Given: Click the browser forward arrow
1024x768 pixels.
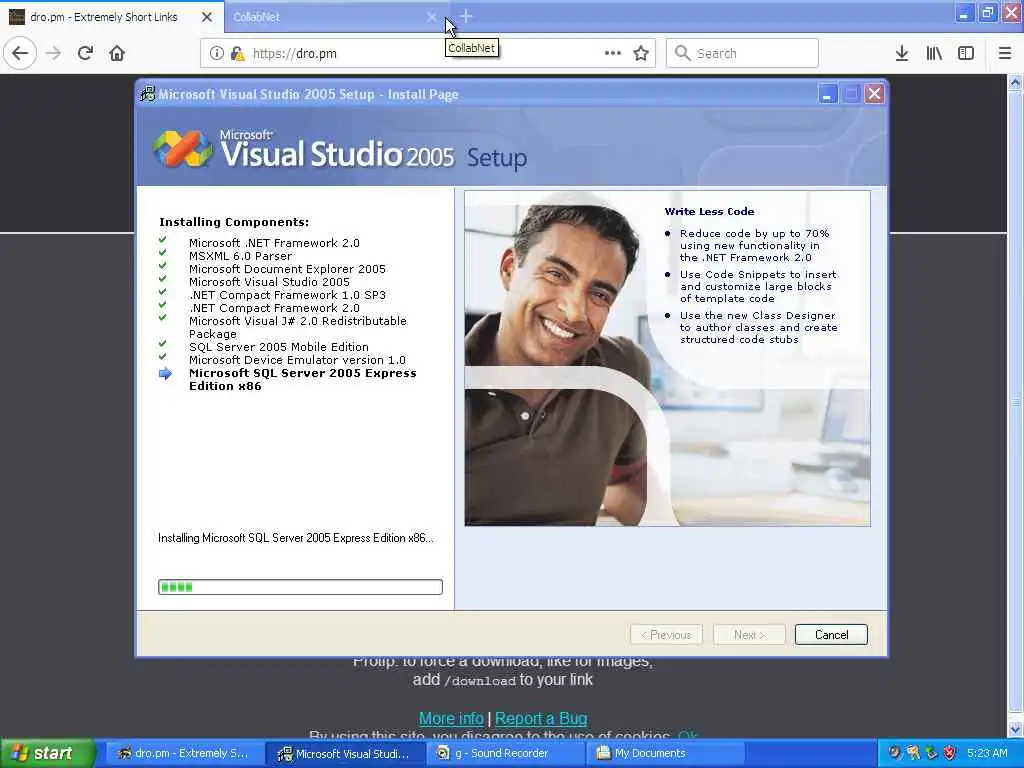Looking at the screenshot, I should 54,53.
